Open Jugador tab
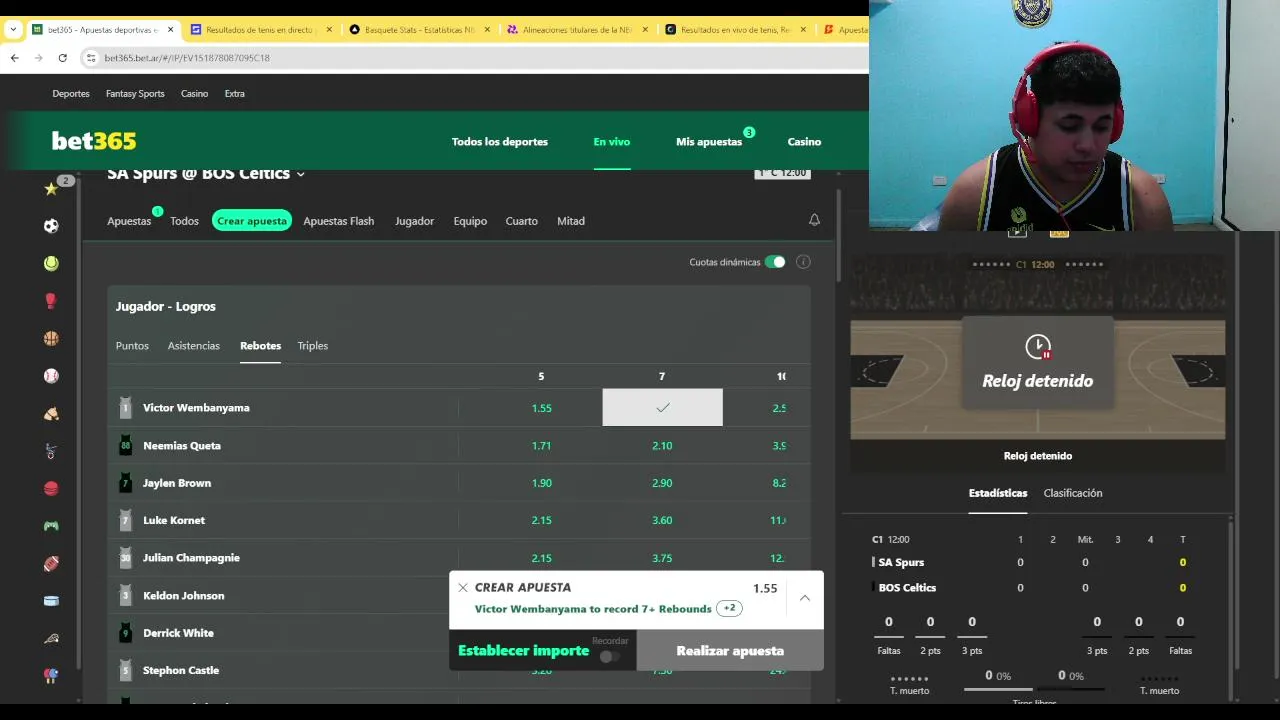 (x=414, y=221)
